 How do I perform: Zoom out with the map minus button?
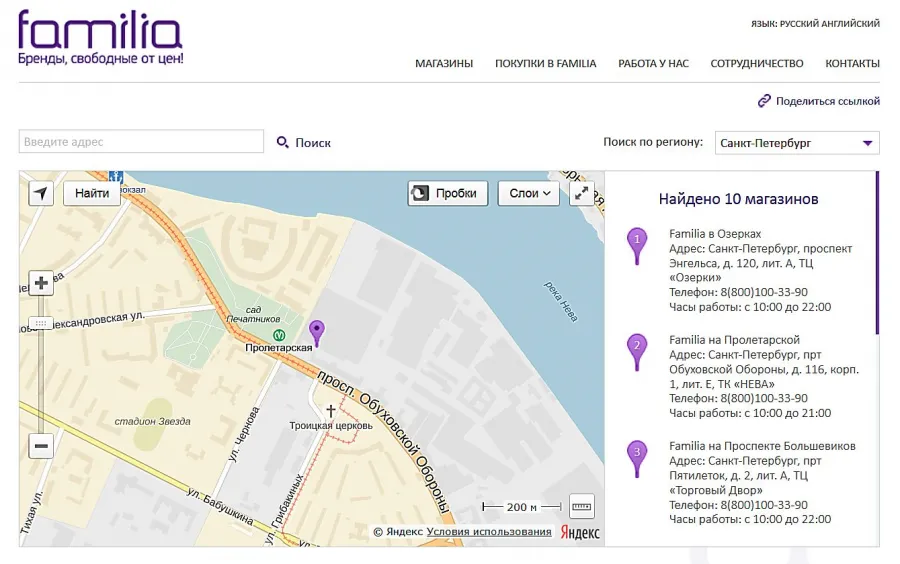pyautogui.click(x=41, y=446)
